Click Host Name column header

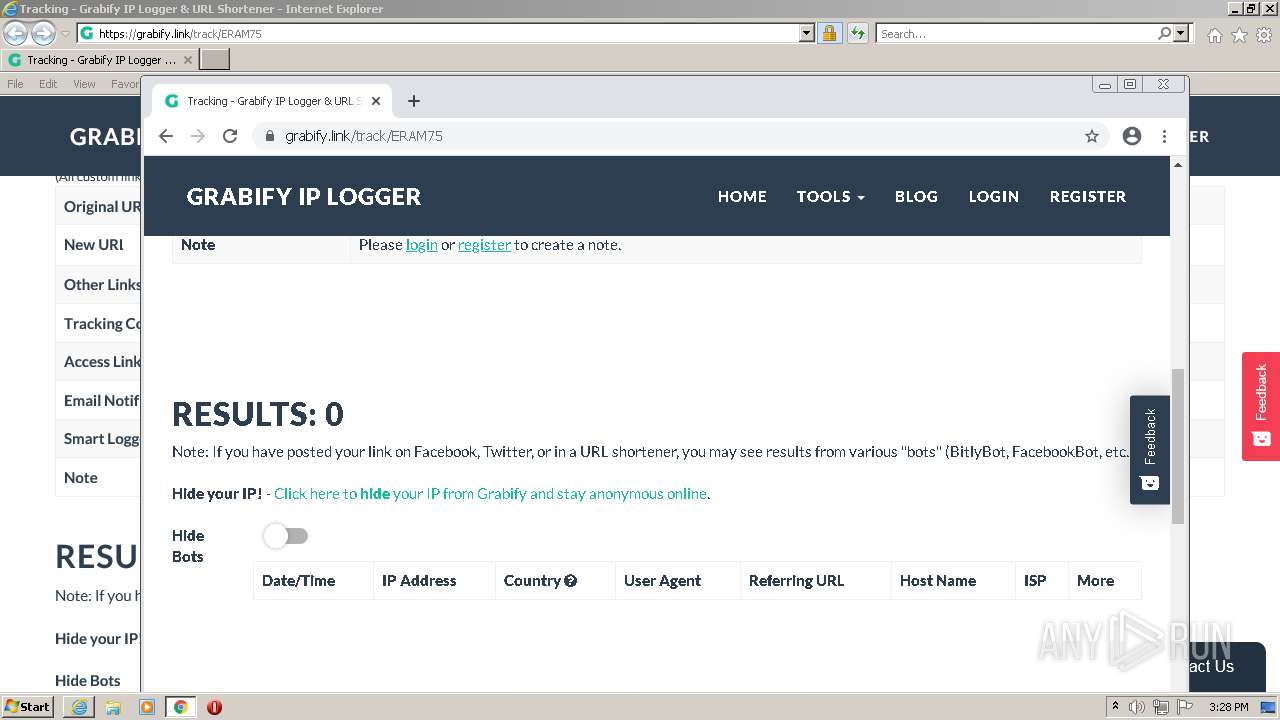point(953,581)
